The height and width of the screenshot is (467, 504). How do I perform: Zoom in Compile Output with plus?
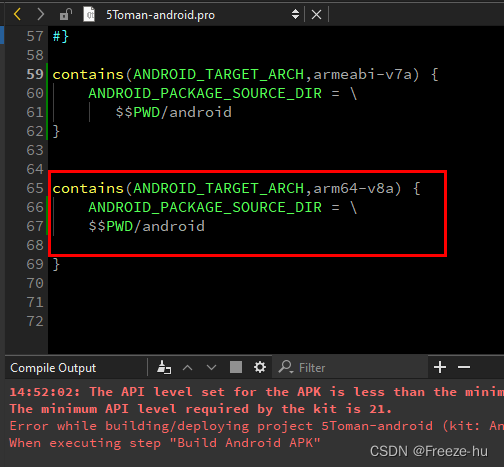click(440, 367)
